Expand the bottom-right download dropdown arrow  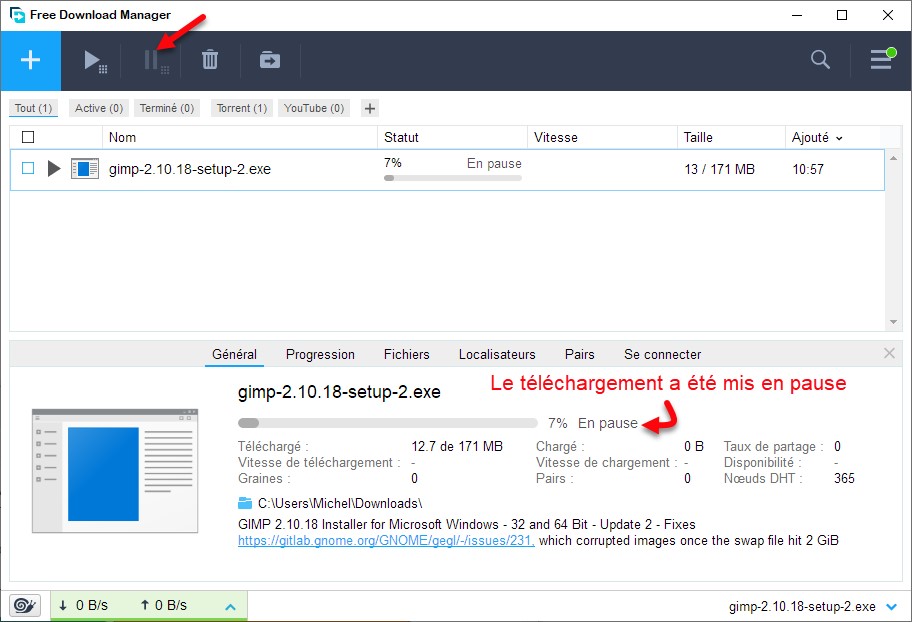tap(891, 606)
